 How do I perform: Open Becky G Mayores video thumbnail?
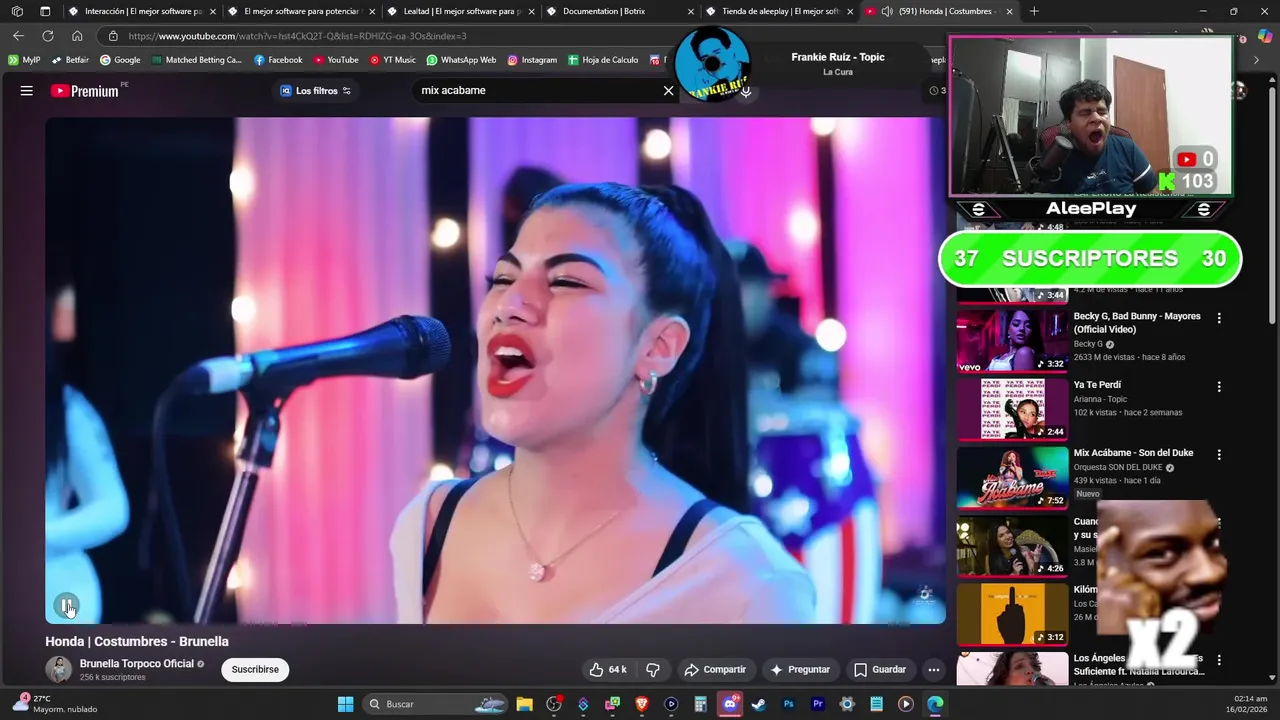(x=1012, y=340)
